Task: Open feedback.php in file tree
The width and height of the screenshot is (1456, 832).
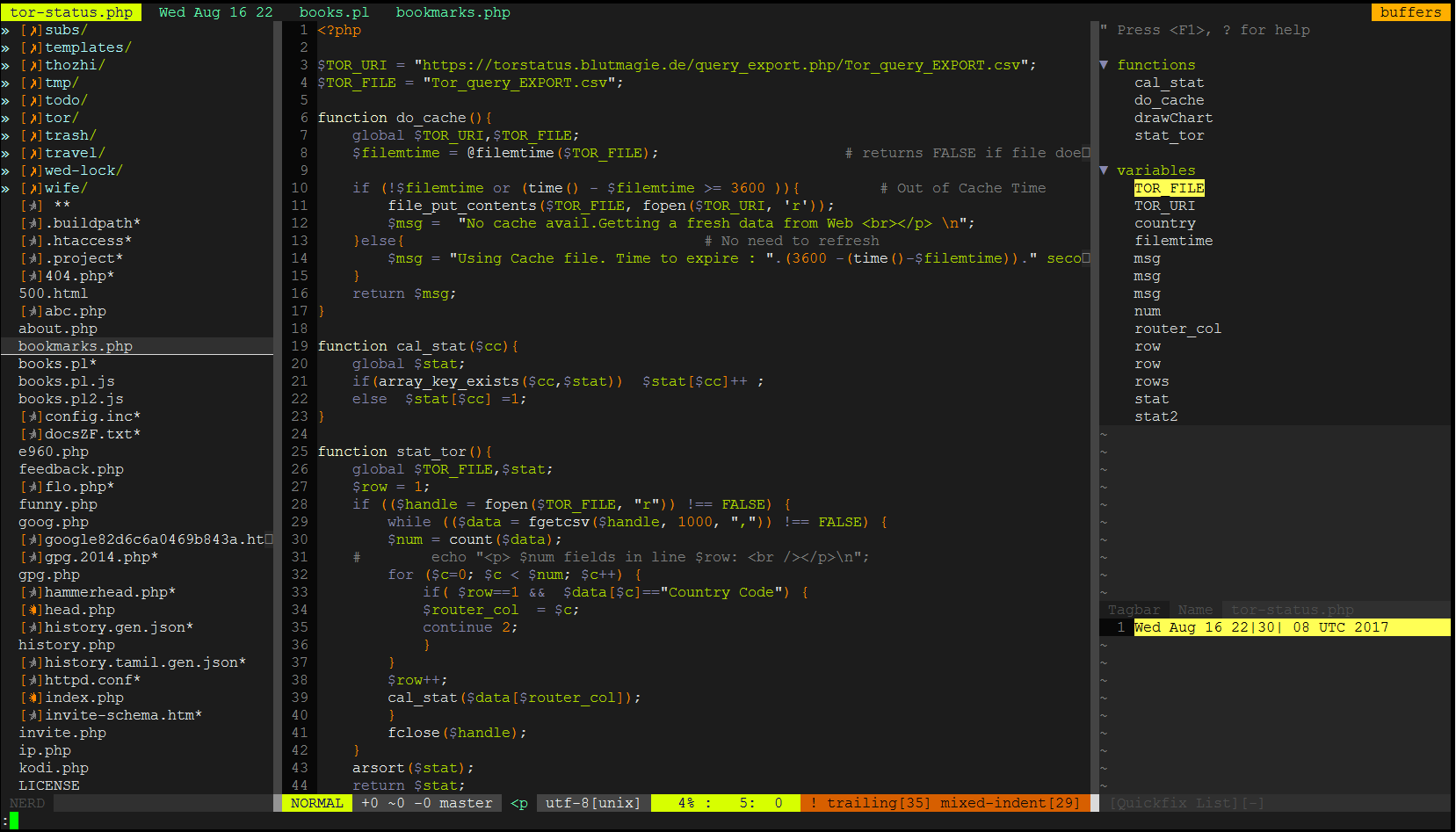Action: coord(71,469)
